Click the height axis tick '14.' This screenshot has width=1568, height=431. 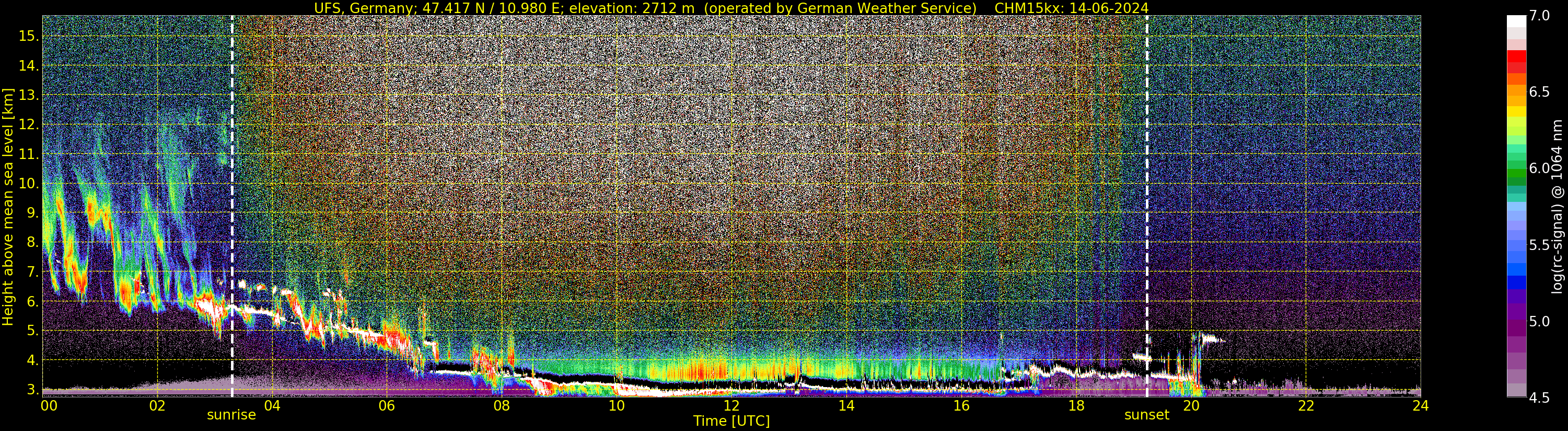click(x=29, y=66)
